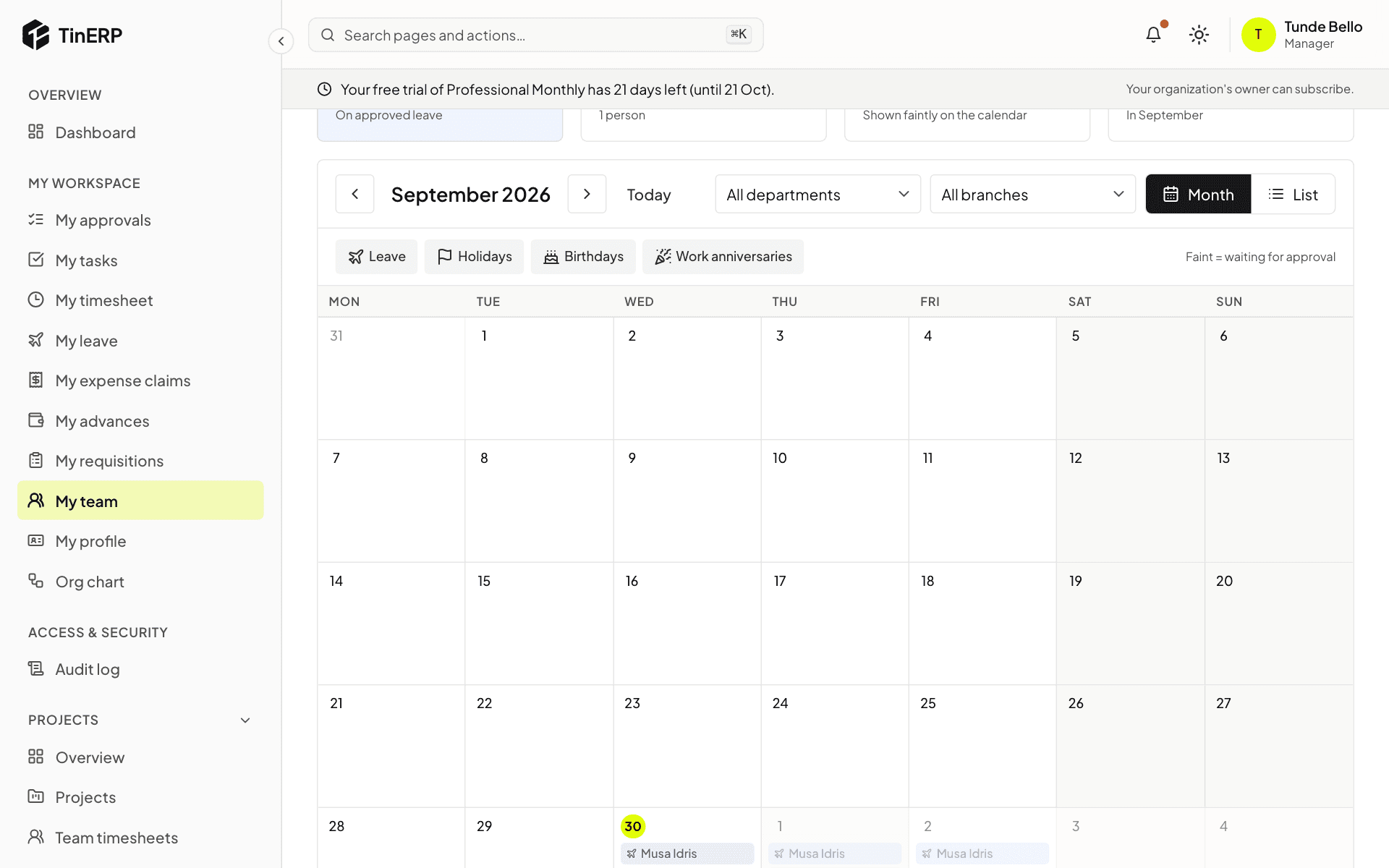Toggle the Leave filter chip
This screenshot has width=1389, height=868.
pos(376,257)
